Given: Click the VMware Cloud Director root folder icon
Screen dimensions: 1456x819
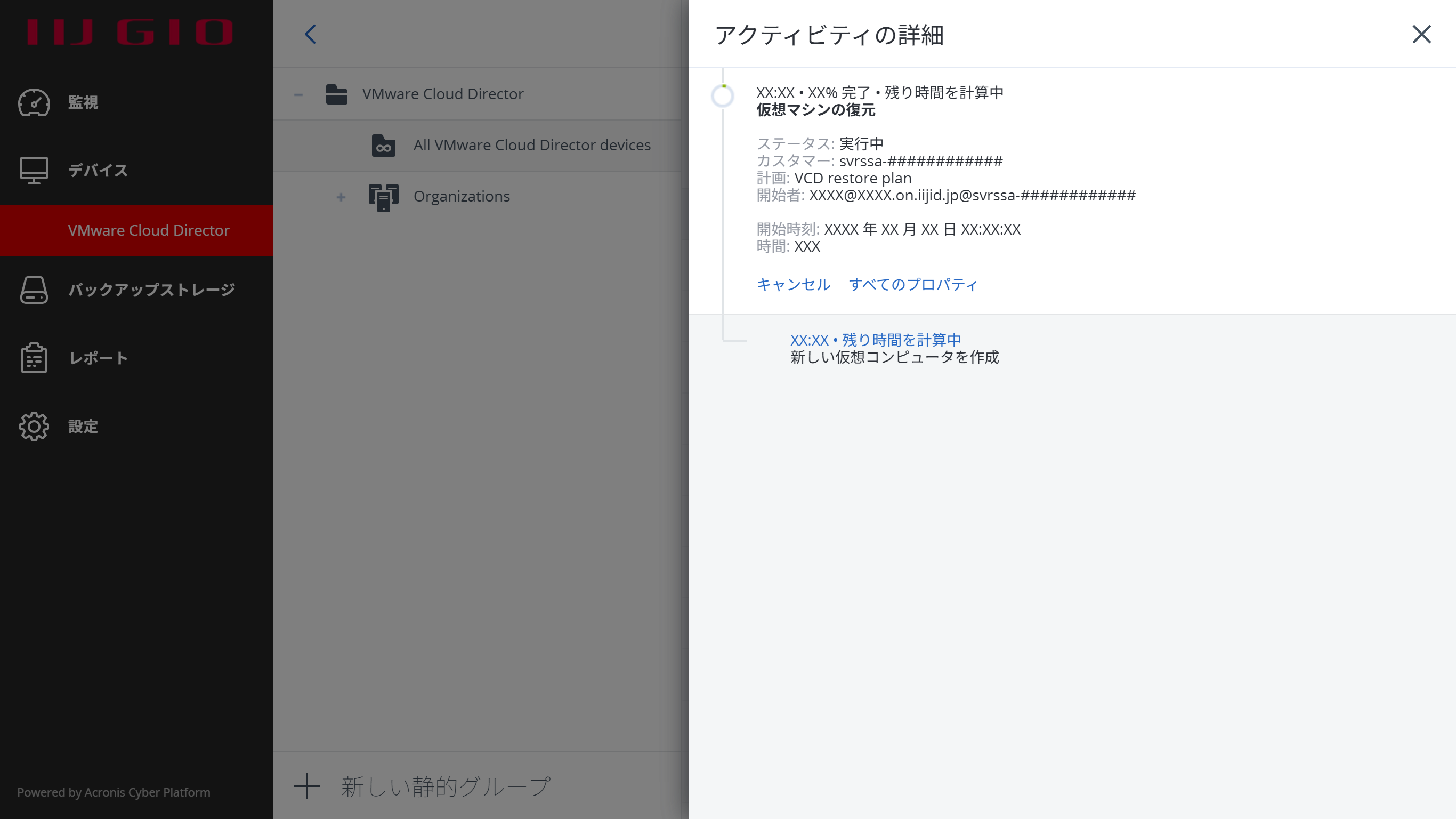Looking at the screenshot, I should coord(336,94).
